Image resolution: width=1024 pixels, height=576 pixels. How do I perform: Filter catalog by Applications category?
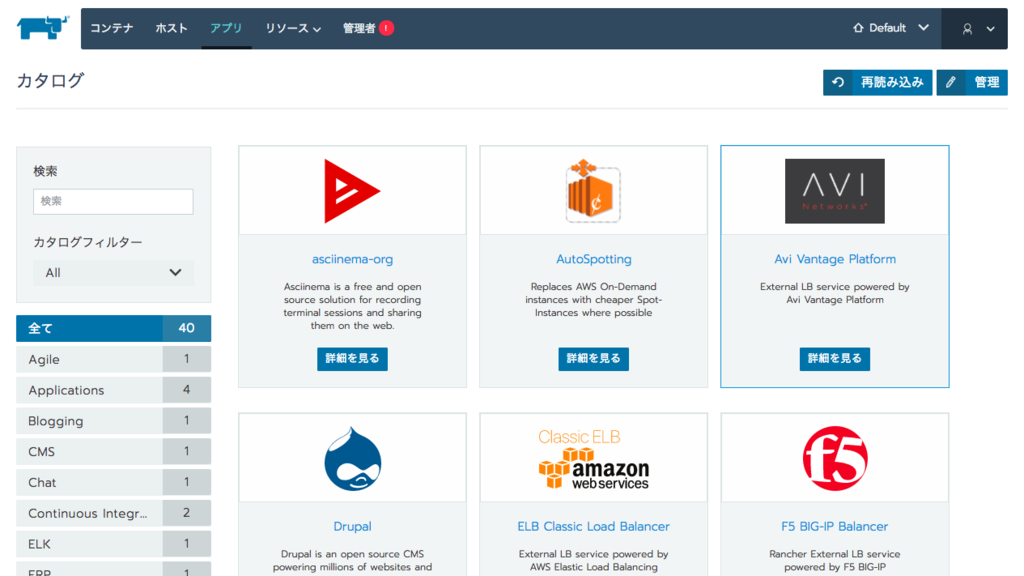(114, 390)
